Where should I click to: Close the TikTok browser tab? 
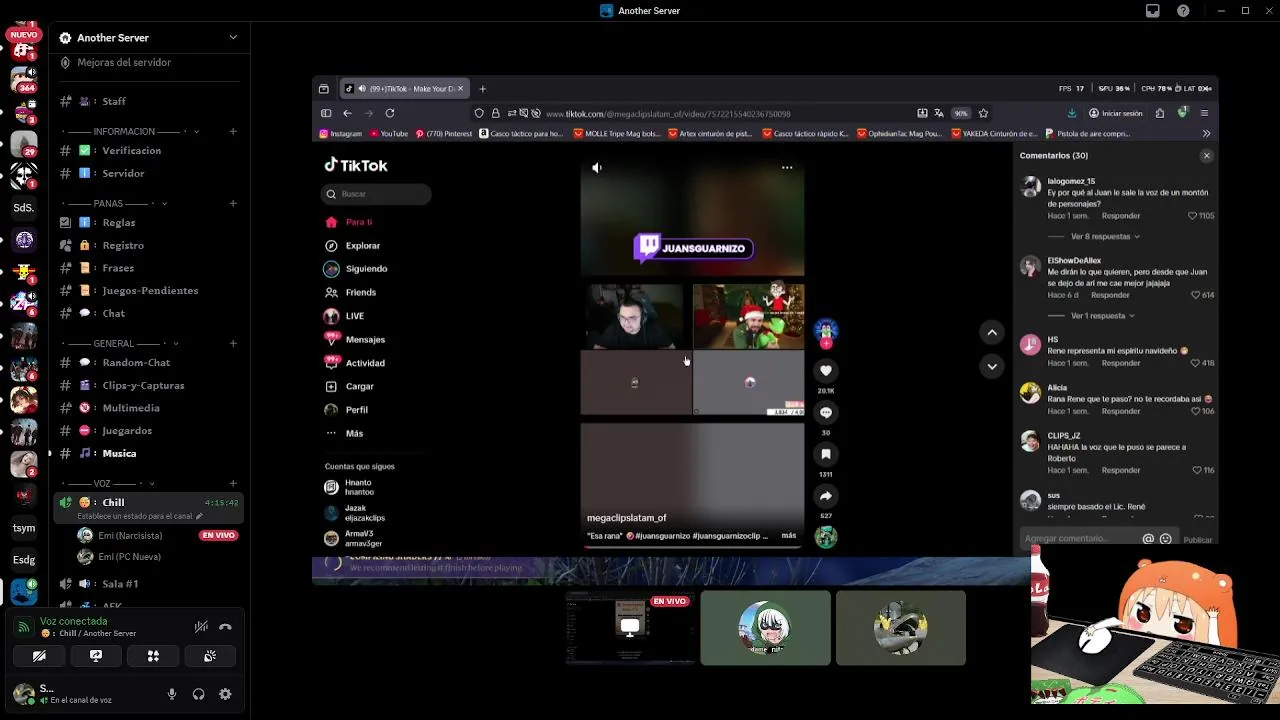point(460,89)
